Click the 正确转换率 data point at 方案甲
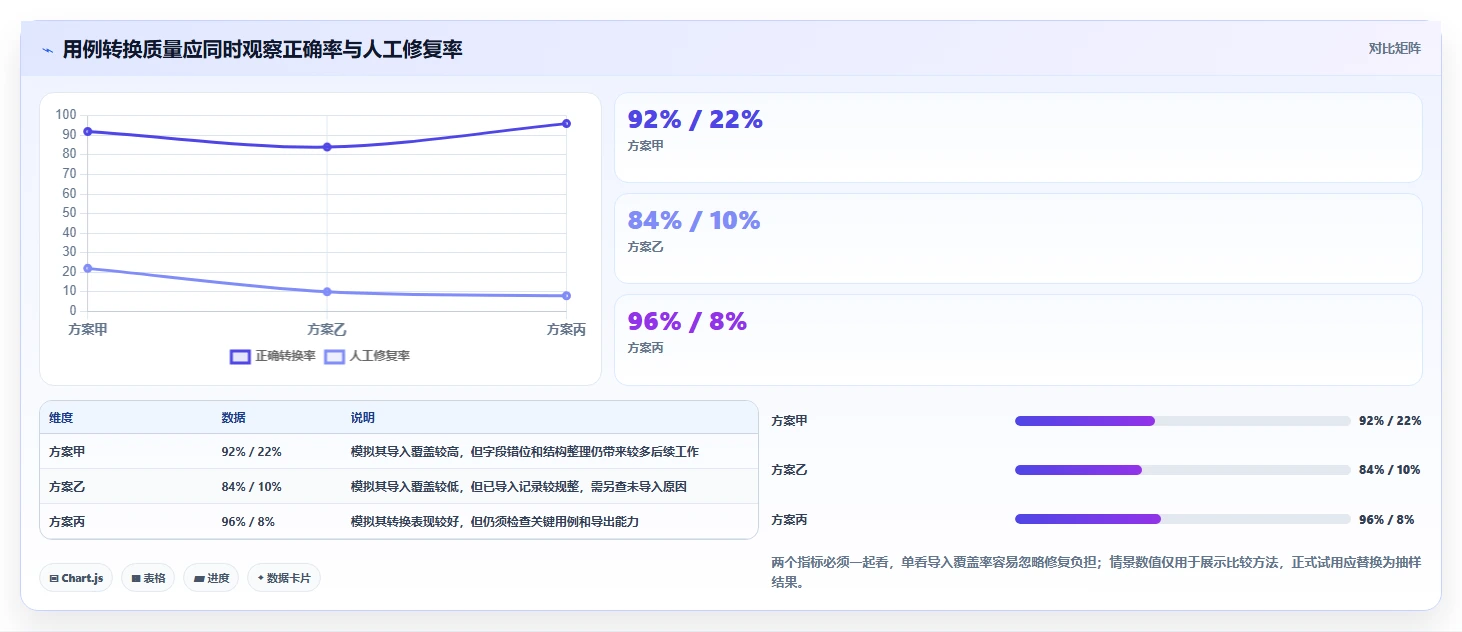 tap(88, 132)
